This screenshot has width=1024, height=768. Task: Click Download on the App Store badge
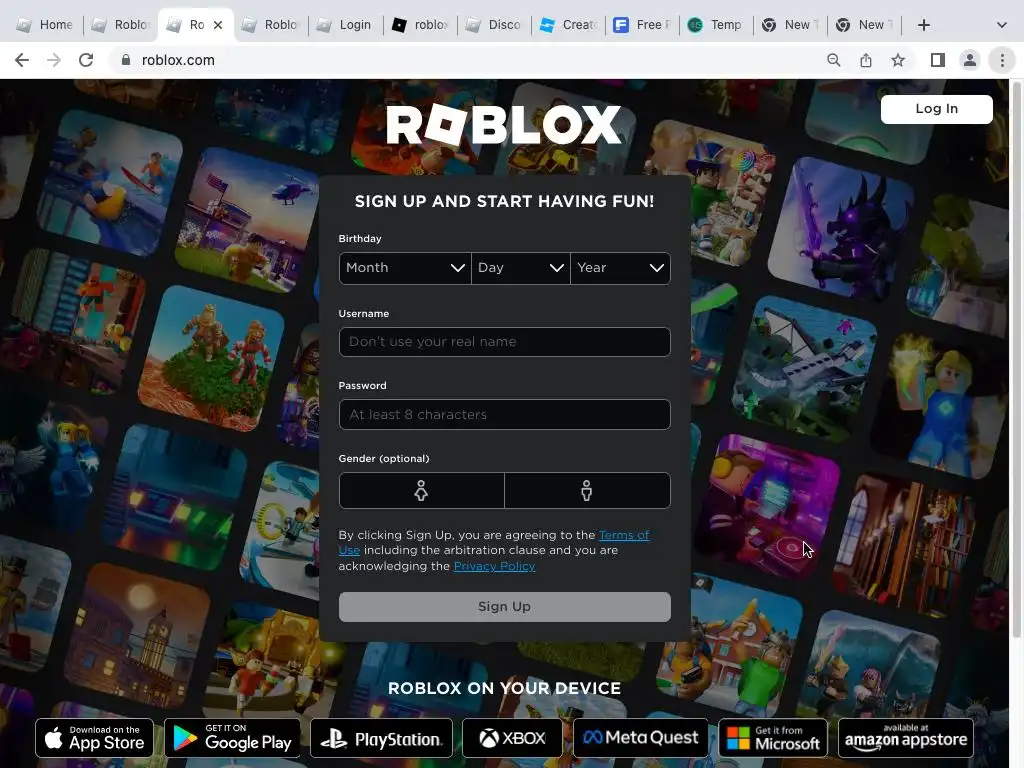tap(95, 738)
